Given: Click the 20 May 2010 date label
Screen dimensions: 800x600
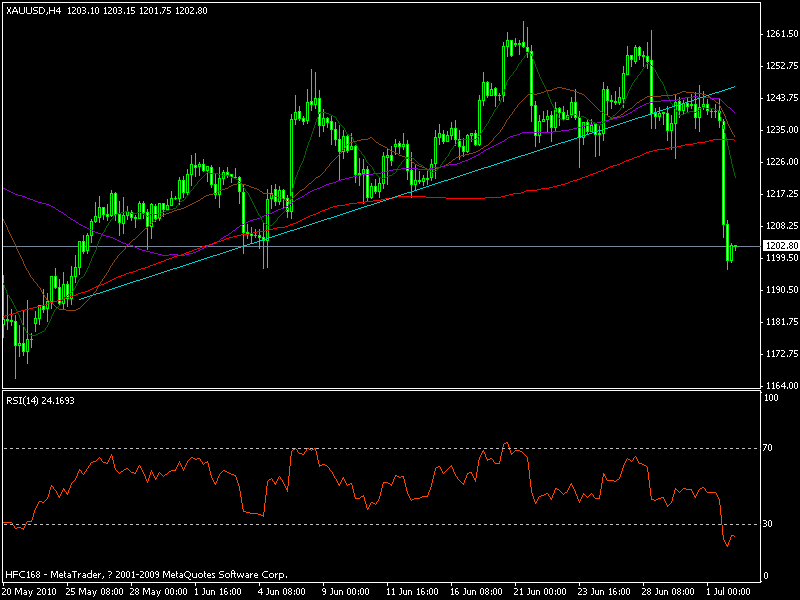Looking at the screenshot, I should click(31, 592).
